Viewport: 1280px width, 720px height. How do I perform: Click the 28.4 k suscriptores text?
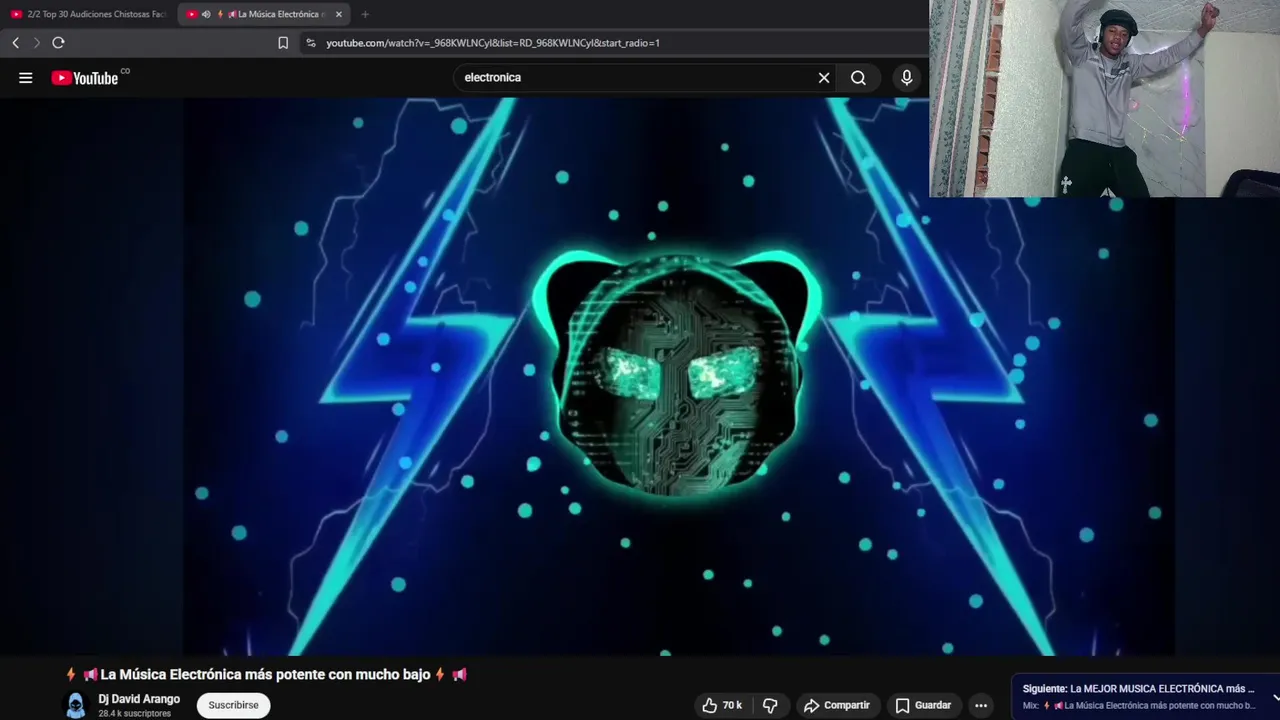pos(135,714)
